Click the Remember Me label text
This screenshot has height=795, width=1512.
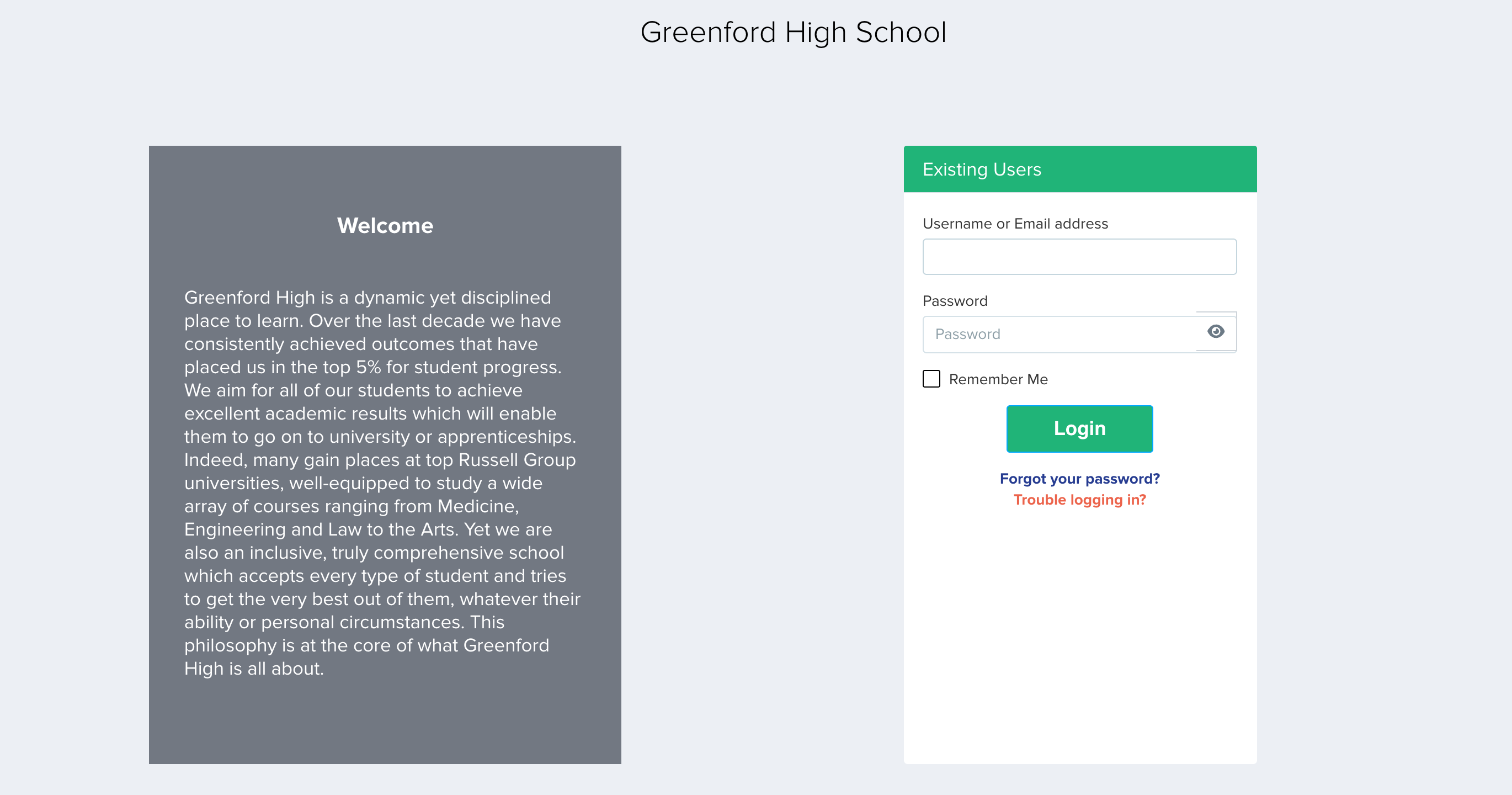point(998,379)
